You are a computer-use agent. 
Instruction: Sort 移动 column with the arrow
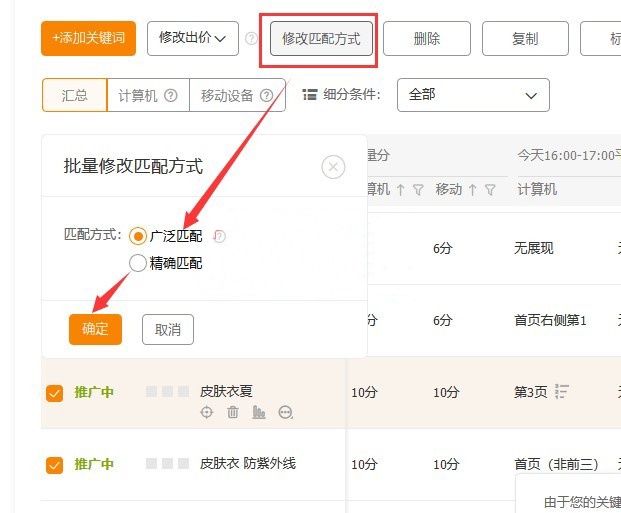tap(472, 190)
